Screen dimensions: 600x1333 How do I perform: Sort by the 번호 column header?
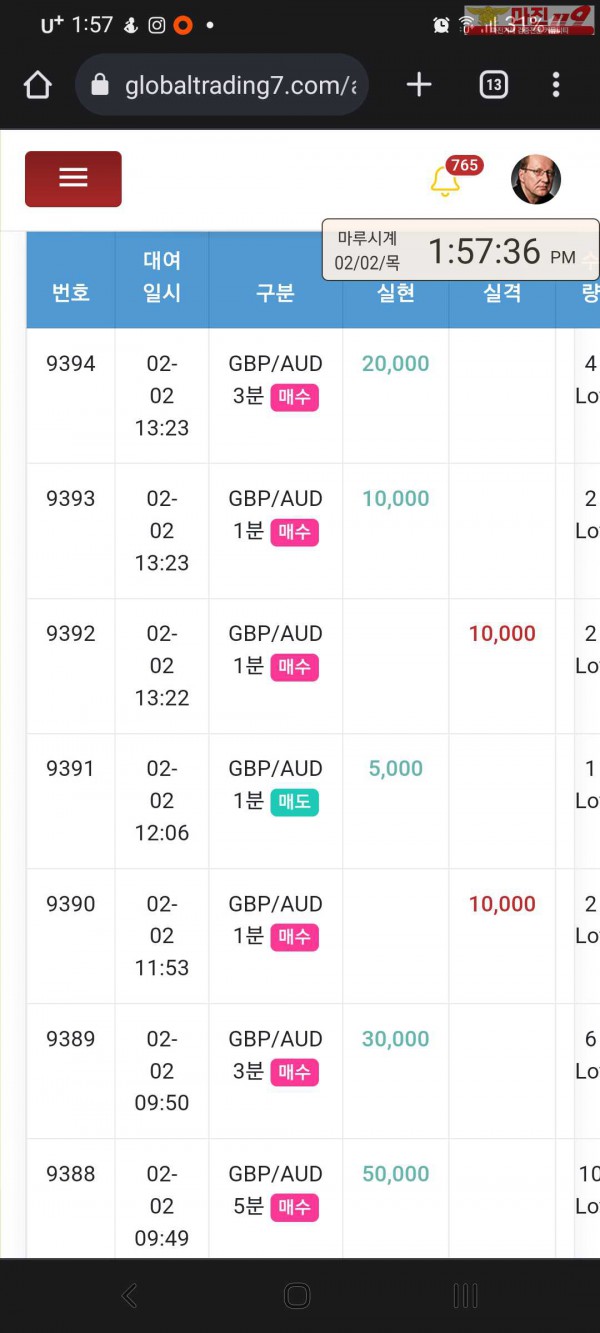coord(71,292)
